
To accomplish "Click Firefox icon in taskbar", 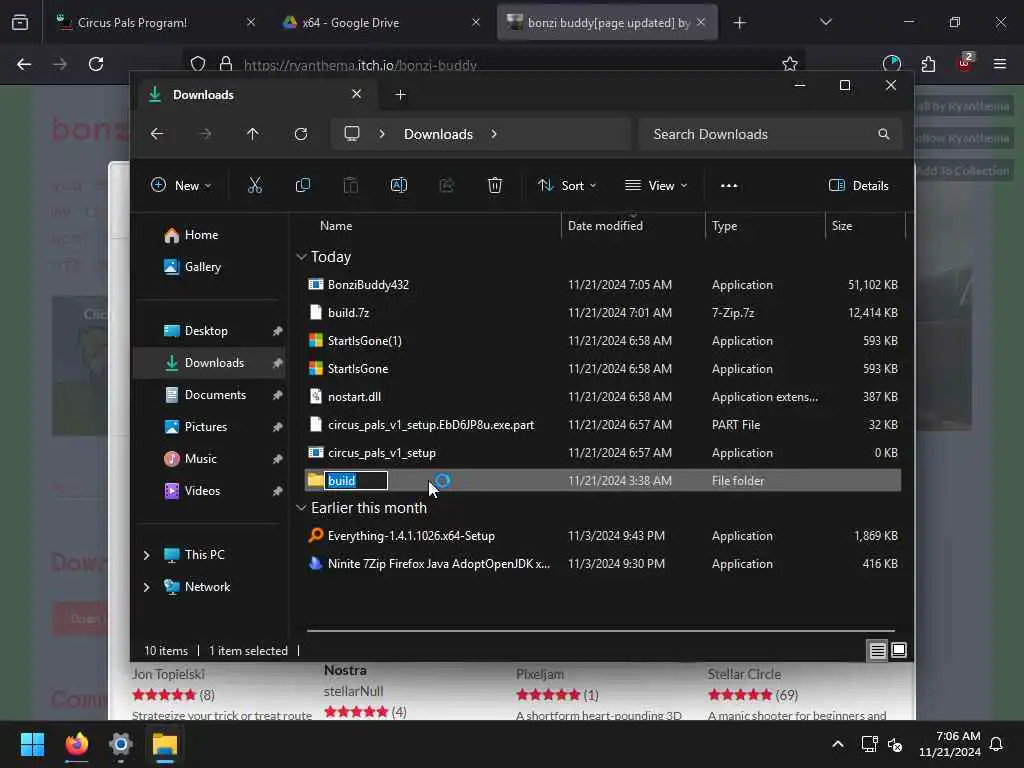I will 77,744.
